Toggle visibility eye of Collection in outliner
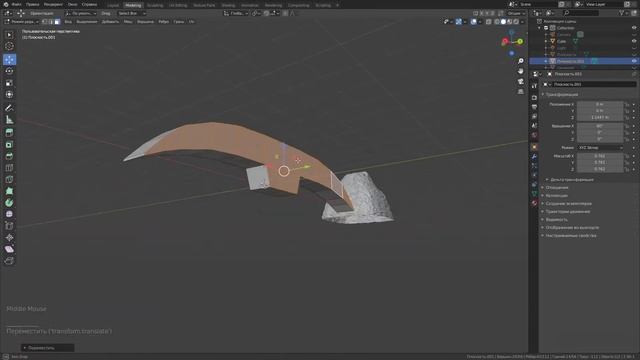This screenshot has height=360, width=640. pos(634,28)
